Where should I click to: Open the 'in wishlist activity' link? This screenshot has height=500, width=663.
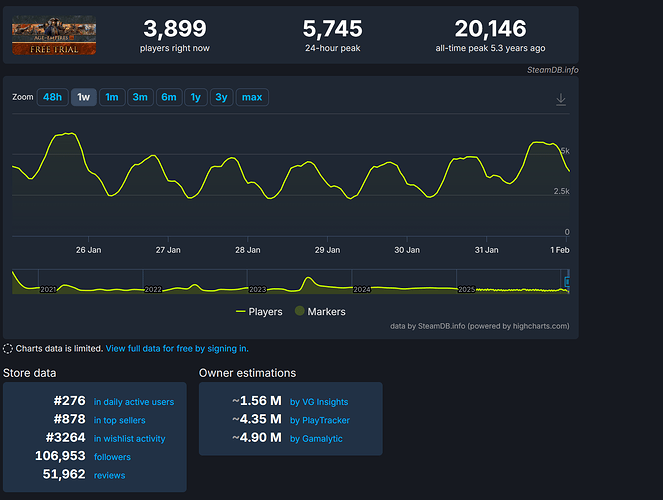click(129, 439)
